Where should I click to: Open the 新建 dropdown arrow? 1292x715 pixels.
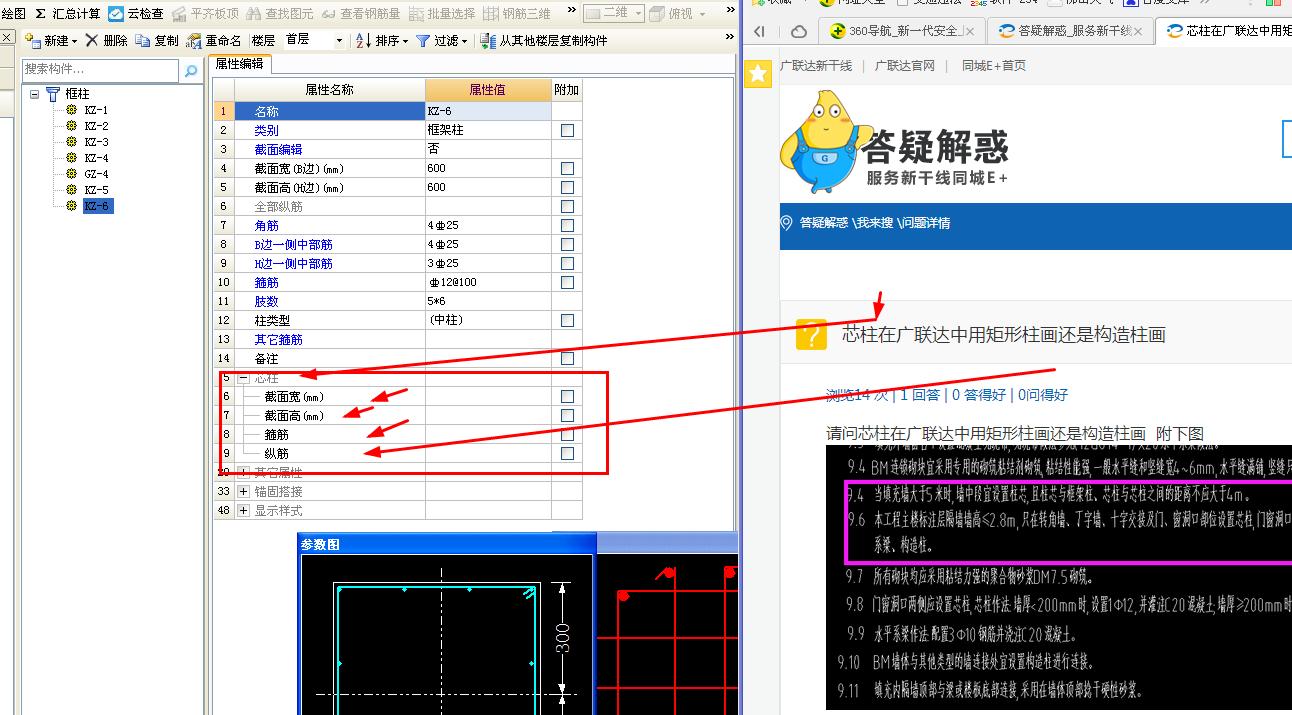pos(75,41)
